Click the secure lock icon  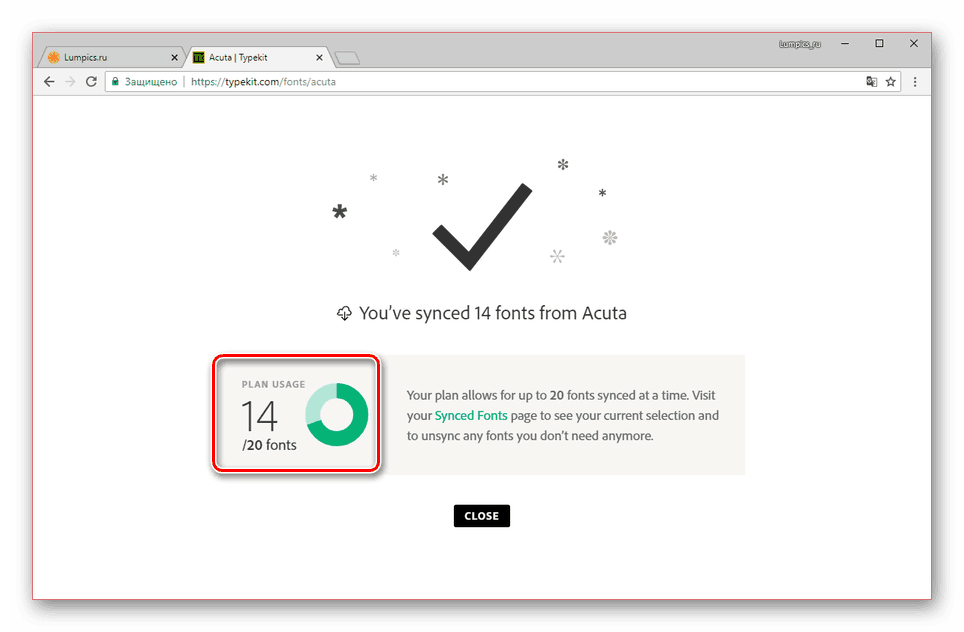pos(115,82)
